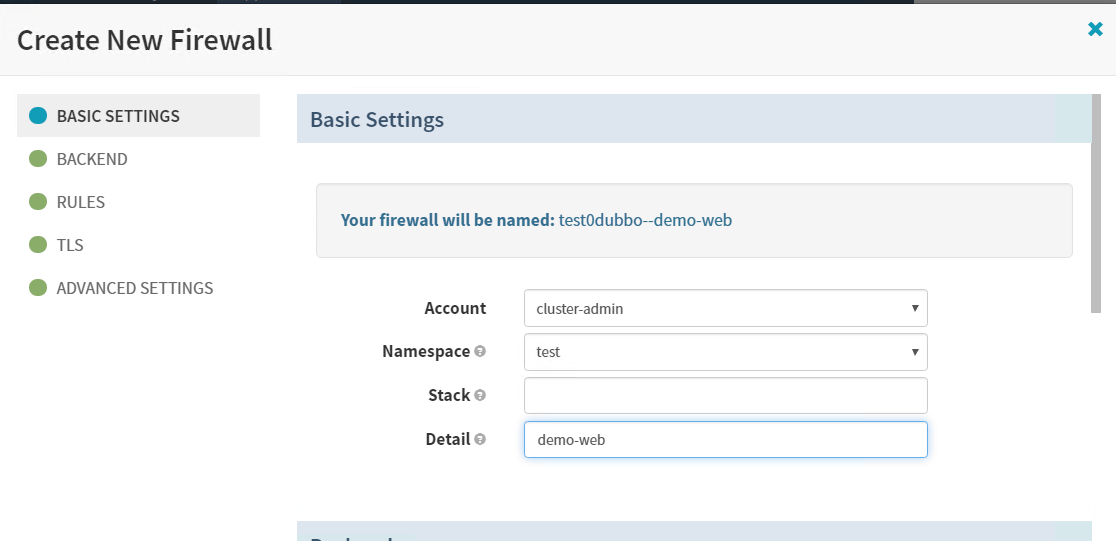
Task: Close the Create New Firewall dialog
Action: [x=1095, y=29]
